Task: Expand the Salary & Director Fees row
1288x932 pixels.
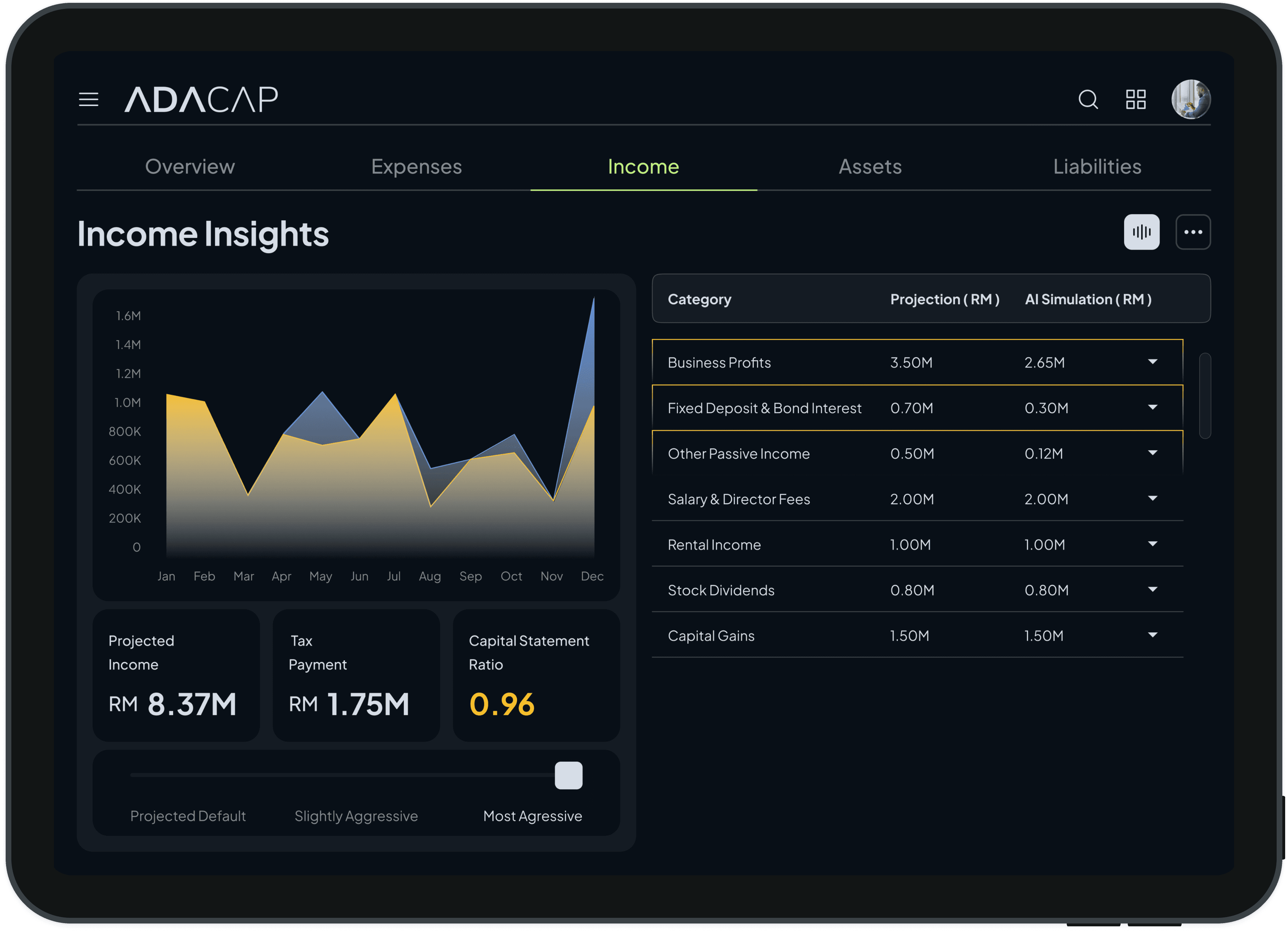Action: 1152,498
